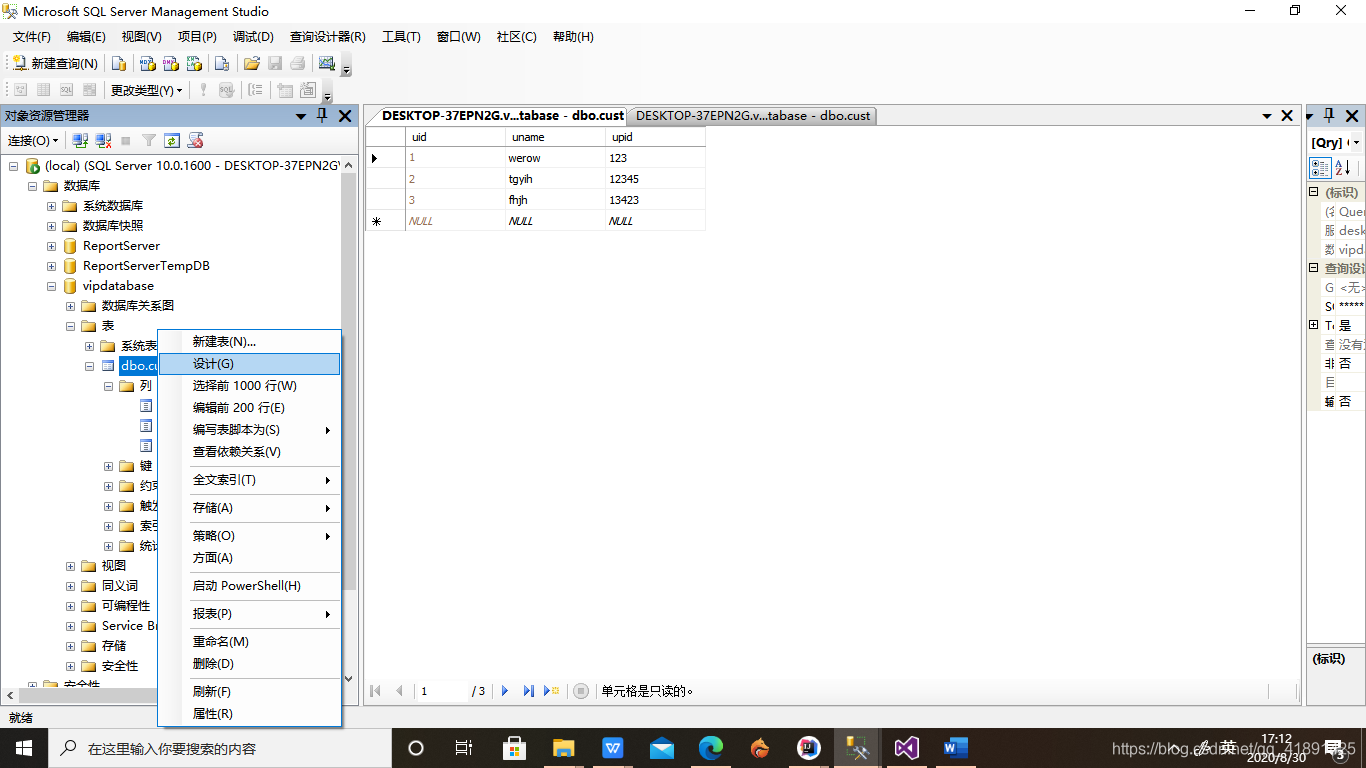The height and width of the screenshot is (768, 1366).
Task: Collapse the (标识) category in Properties panel
Action: point(1314,192)
